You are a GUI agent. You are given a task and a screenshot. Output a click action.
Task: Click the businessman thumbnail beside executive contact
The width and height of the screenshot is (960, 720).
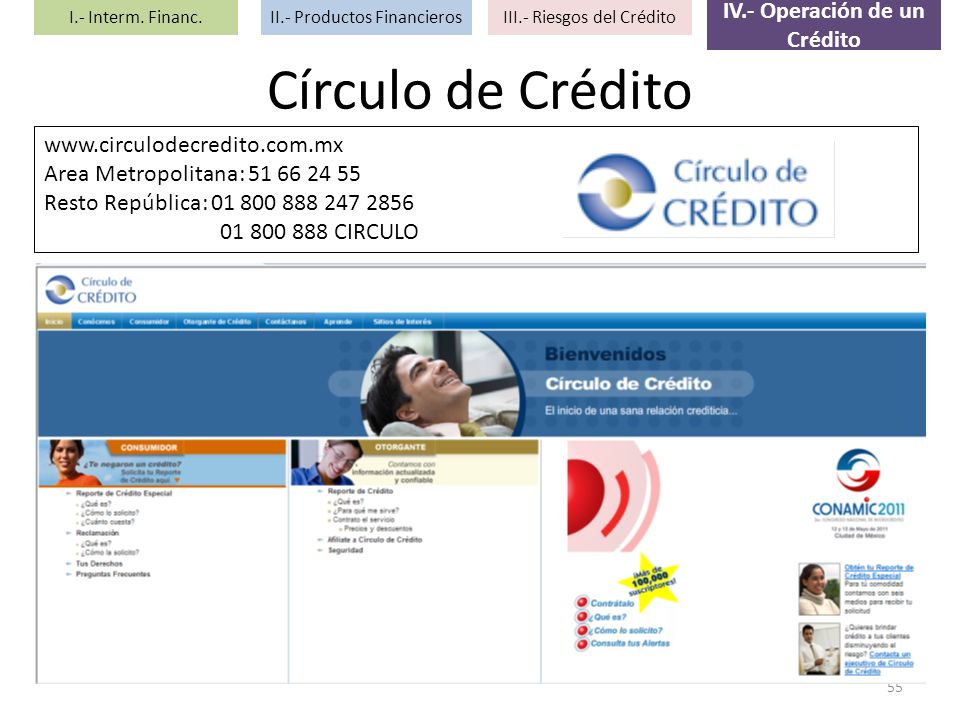coord(819,649)
